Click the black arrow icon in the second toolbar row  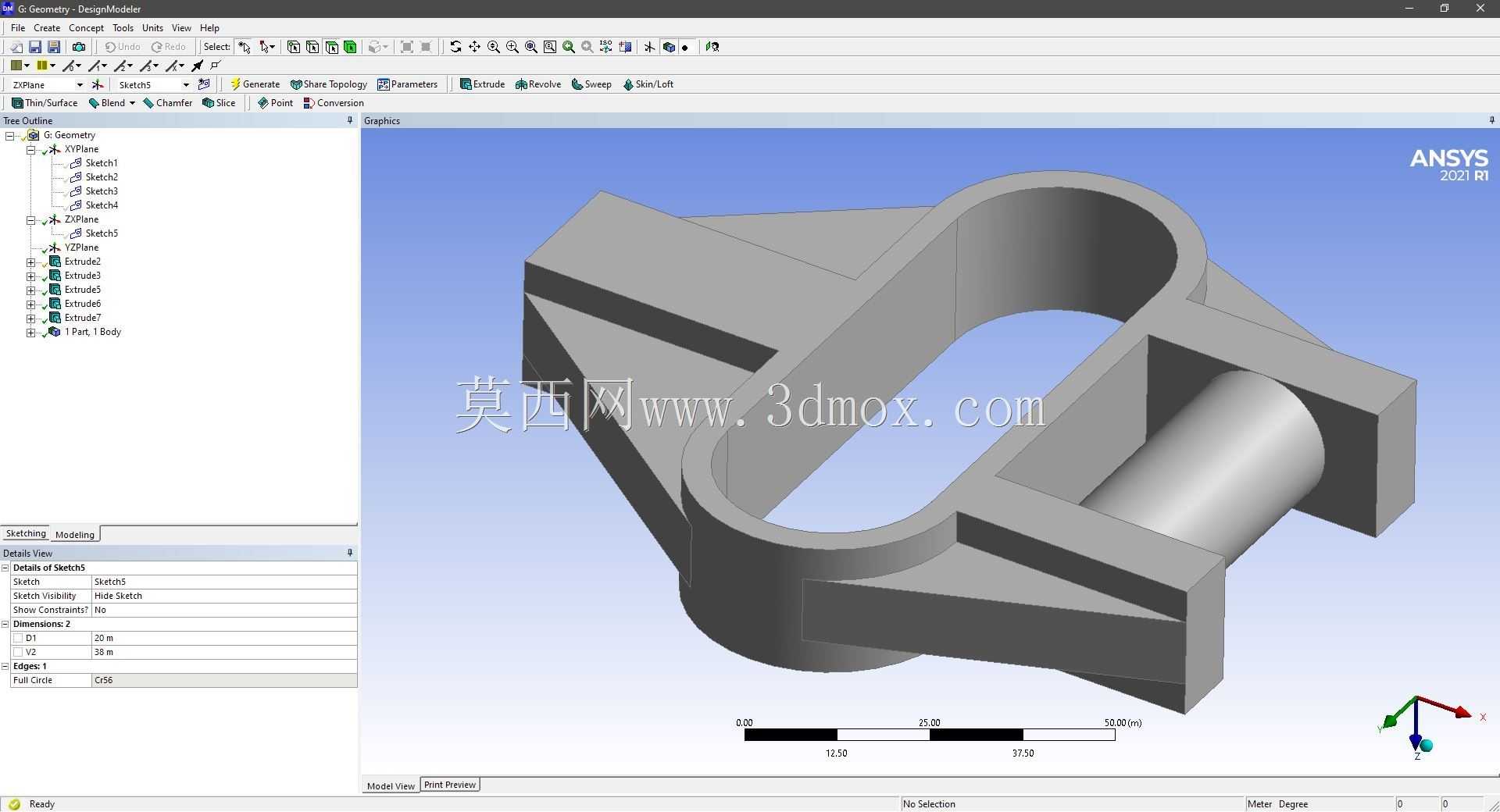pyautogui.click(x=198, y=66)
